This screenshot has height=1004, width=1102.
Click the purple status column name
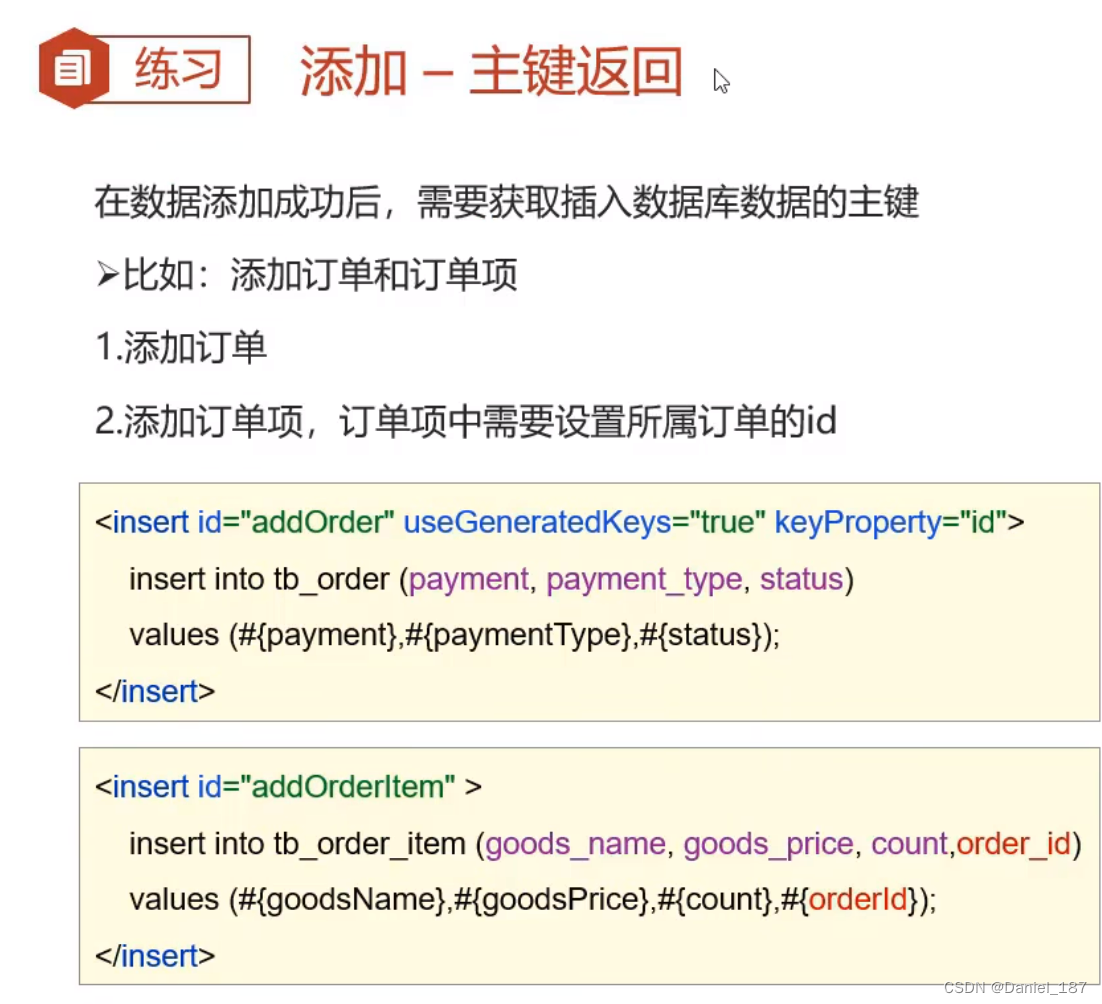801,579
